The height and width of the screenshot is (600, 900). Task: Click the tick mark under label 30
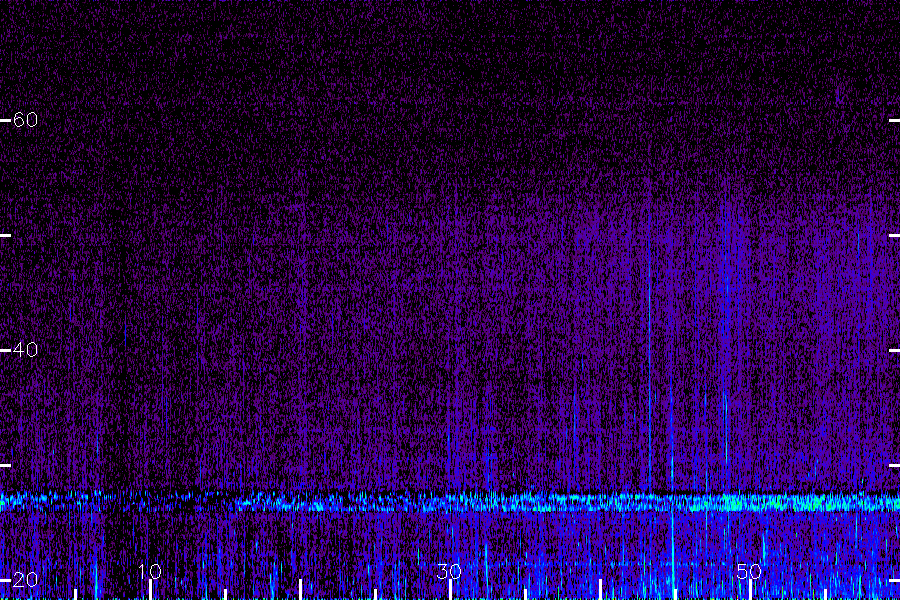click(450, 590)
